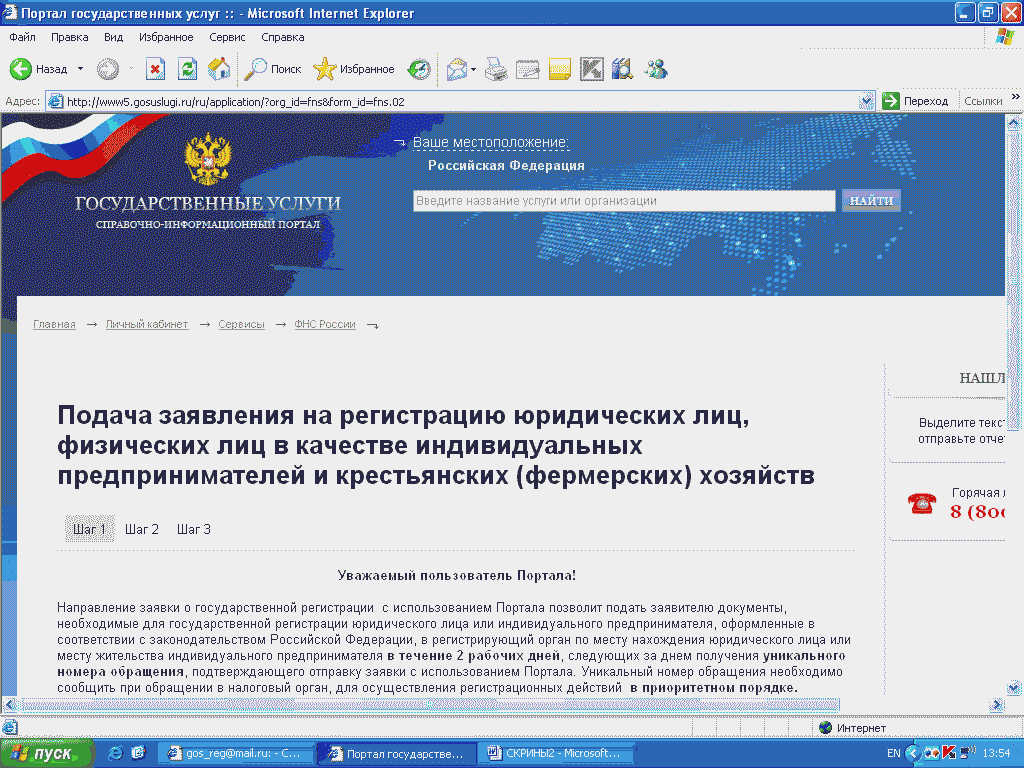
Task: Switch to the Шаг 2 tab
Action: coord(141,529)
